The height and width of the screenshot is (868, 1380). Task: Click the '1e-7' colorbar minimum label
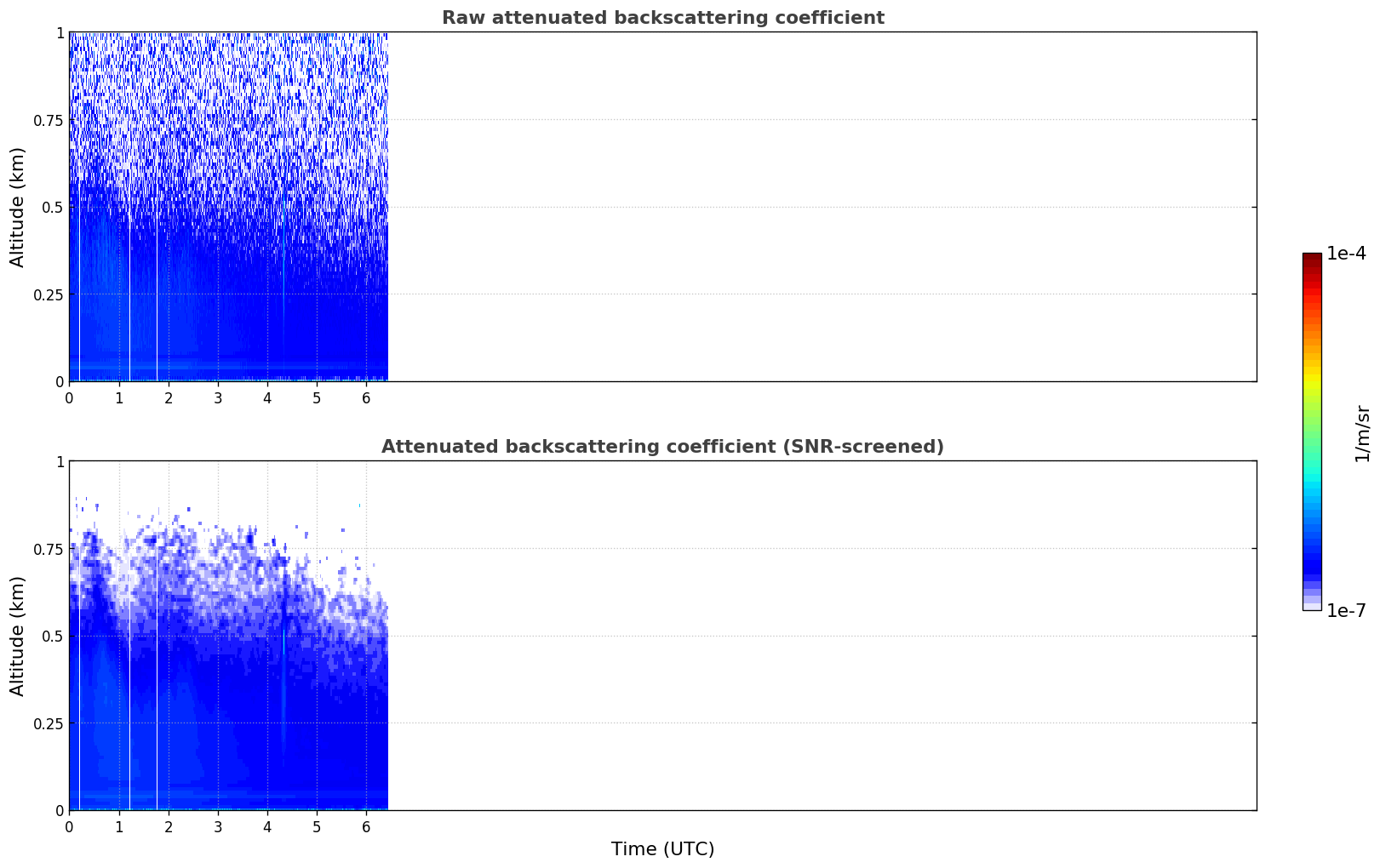(x=1346, y=611)
